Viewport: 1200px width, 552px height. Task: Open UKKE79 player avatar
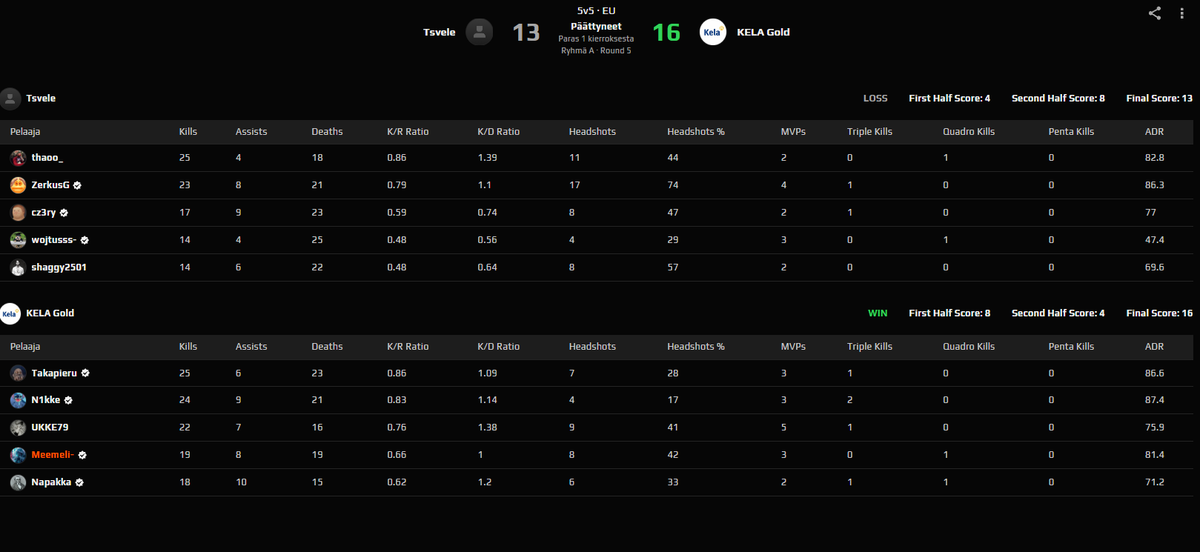(x=18, y=428)
